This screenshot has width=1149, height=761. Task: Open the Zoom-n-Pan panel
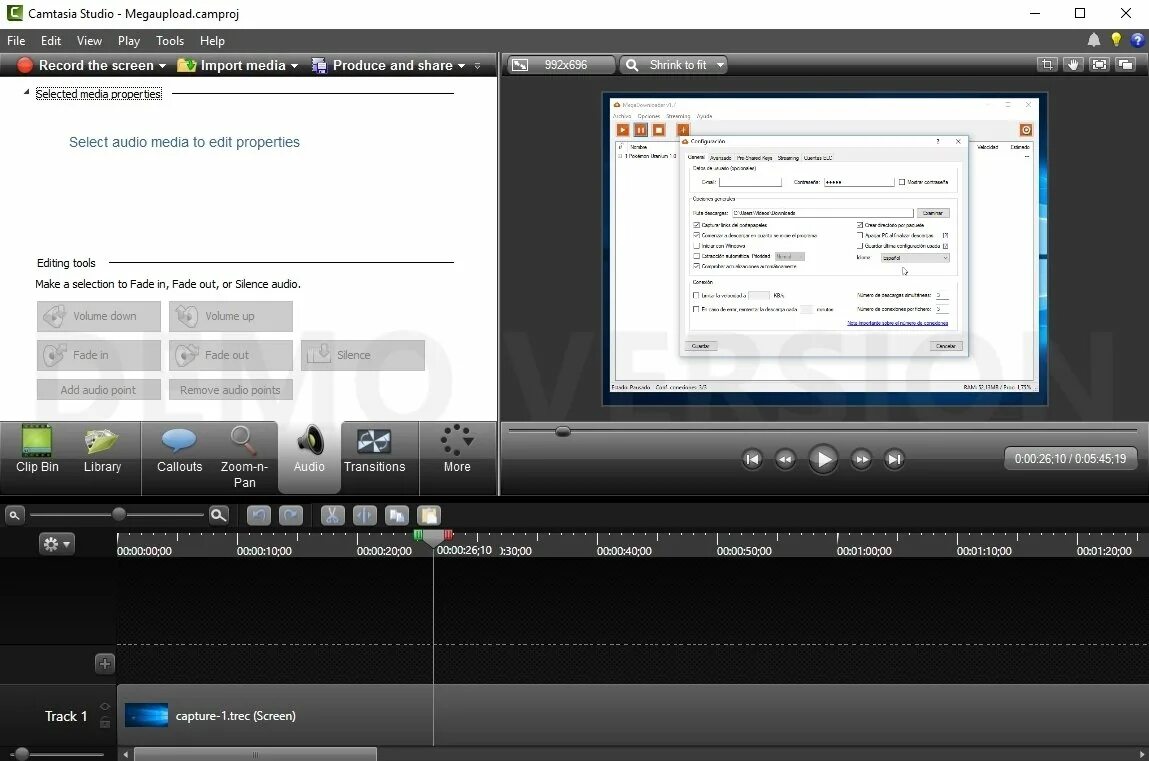(x=244, y=450)
